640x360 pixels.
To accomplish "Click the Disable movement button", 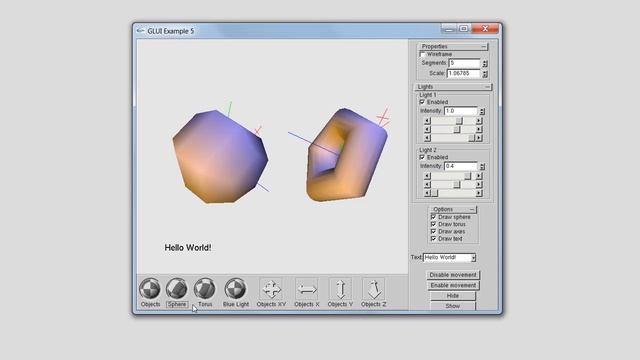I will point(453,275).
